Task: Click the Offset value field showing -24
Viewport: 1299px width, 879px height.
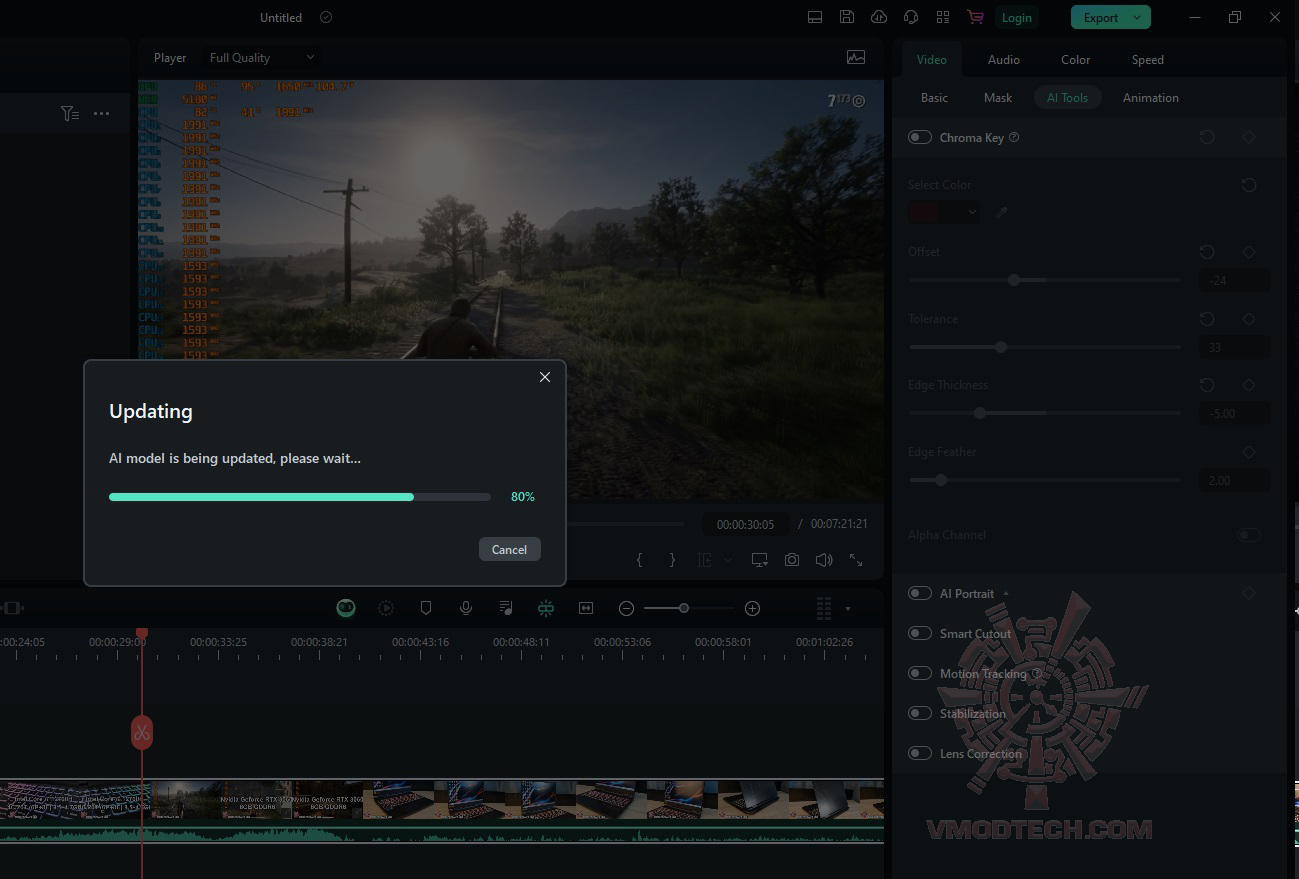Action: [x=1234, y=280]
